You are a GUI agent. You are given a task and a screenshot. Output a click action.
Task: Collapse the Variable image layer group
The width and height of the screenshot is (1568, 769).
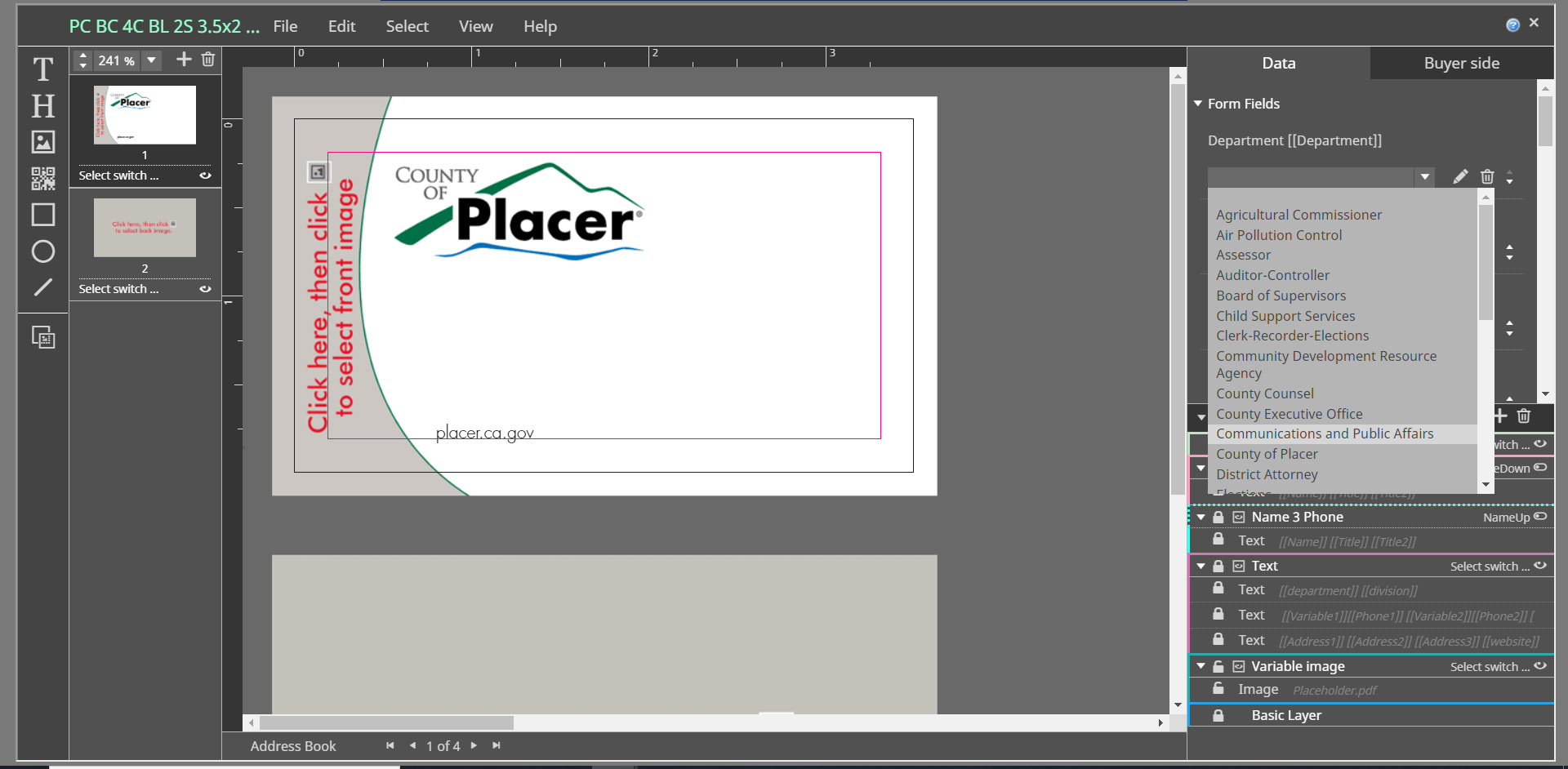[x=1200, y=666]
